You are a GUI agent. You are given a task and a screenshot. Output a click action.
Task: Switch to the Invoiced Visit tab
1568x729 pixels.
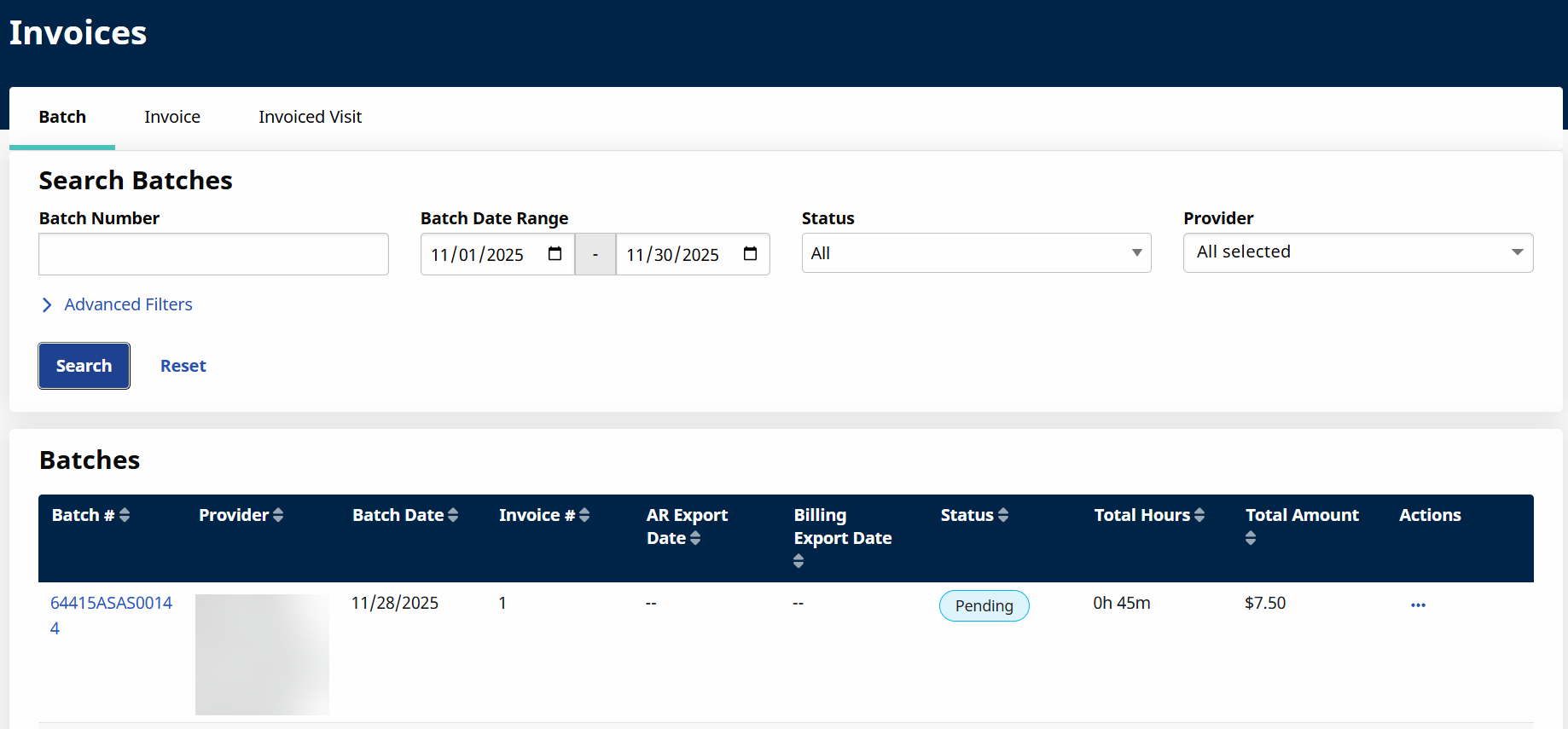pos(310,117)
